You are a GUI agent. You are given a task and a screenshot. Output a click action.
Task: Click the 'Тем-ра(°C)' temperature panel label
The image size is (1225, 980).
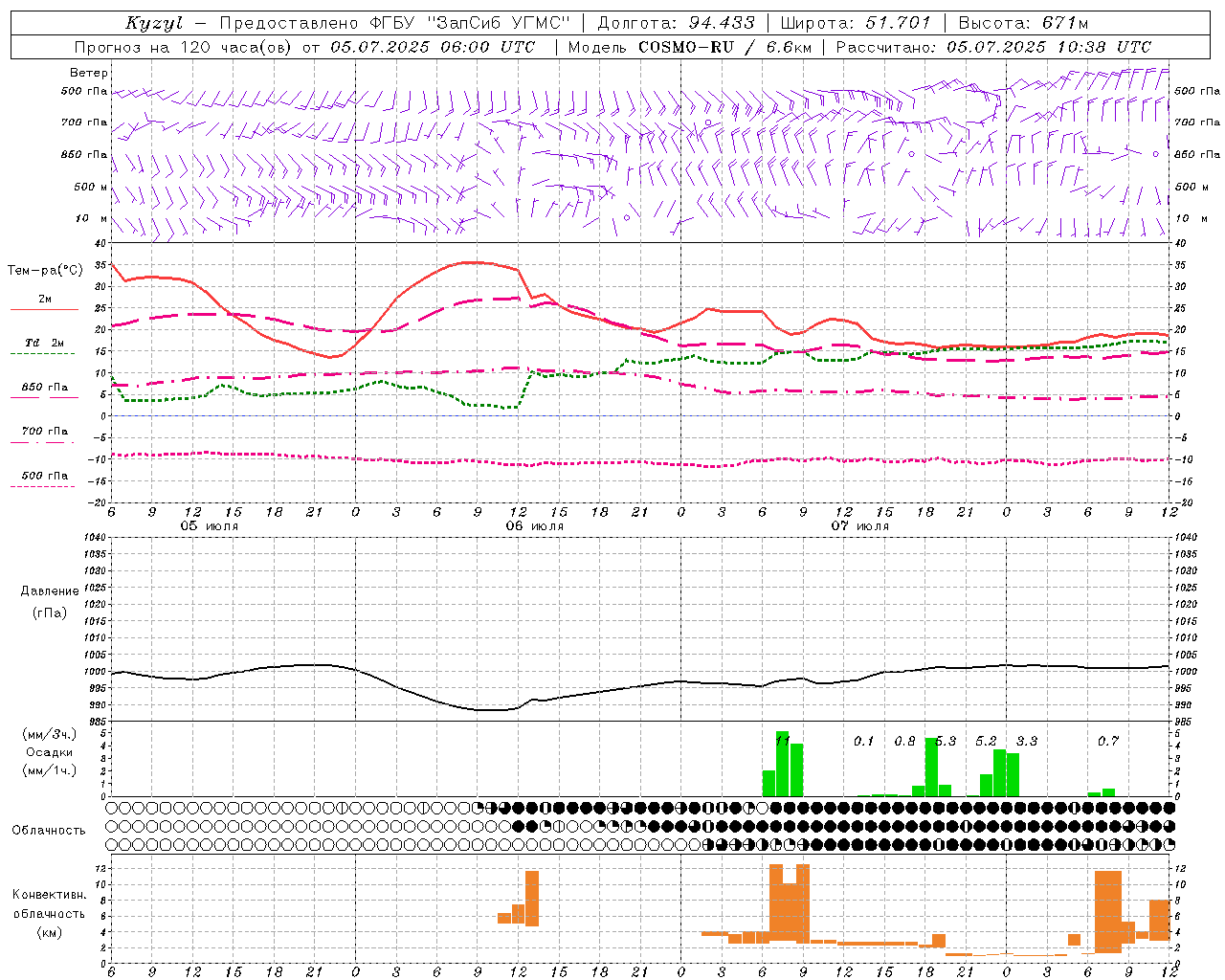click(45, 271)
